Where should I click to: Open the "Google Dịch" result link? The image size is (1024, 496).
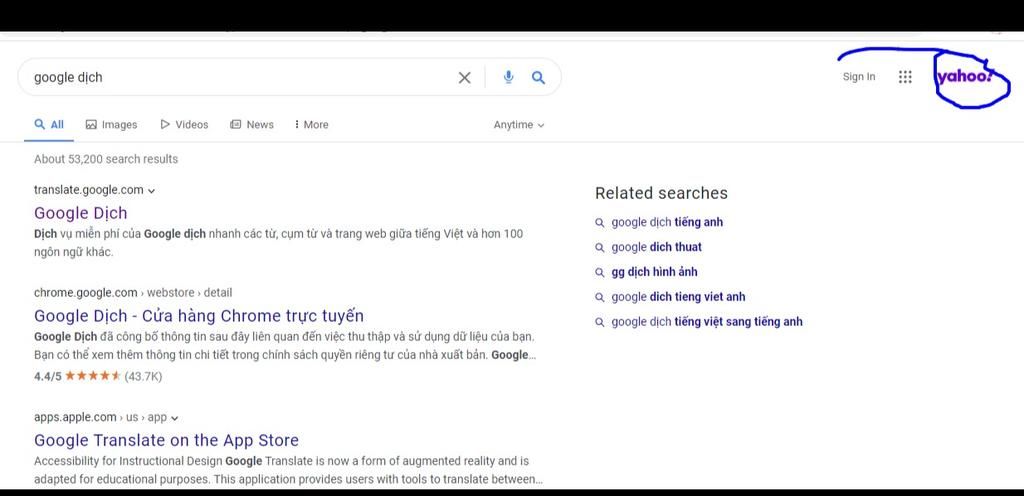point(81,213)
